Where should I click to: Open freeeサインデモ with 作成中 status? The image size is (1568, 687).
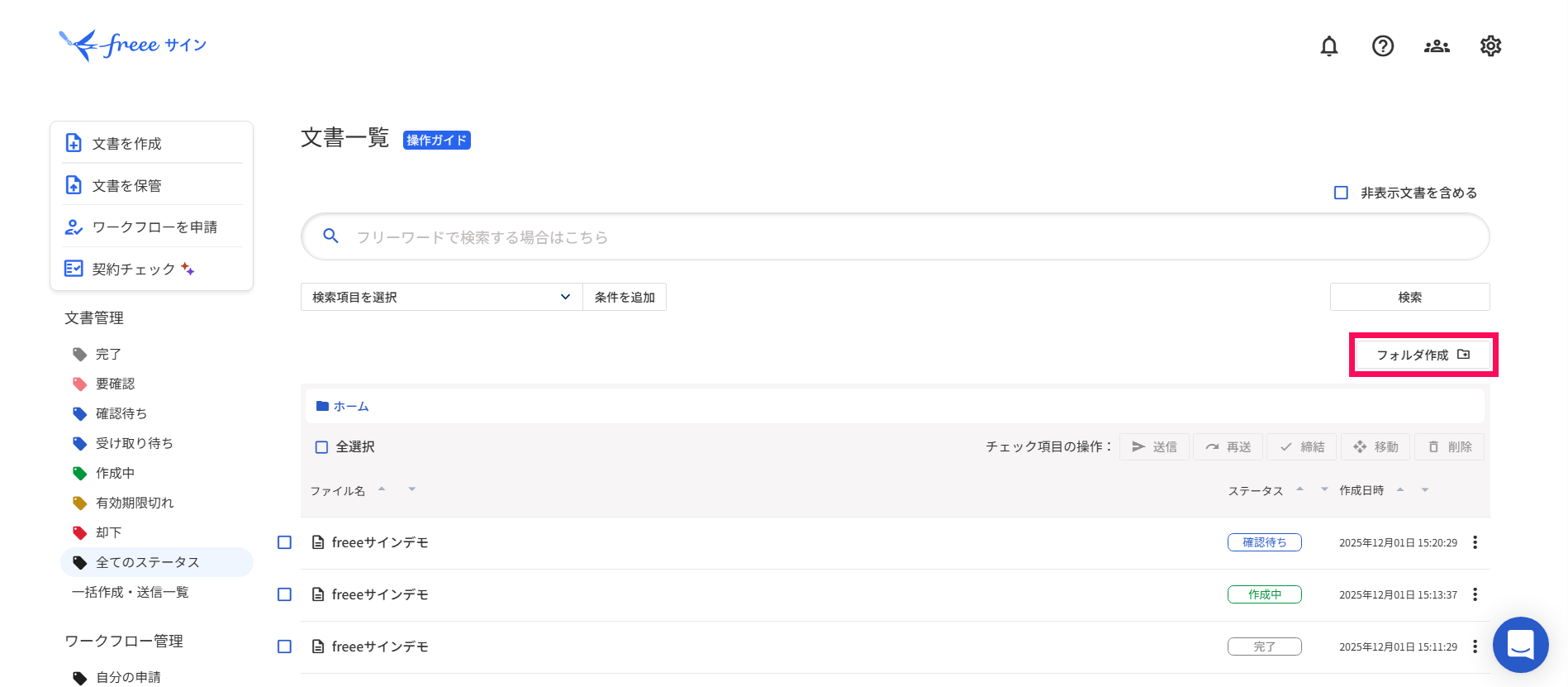click(380, 594)
